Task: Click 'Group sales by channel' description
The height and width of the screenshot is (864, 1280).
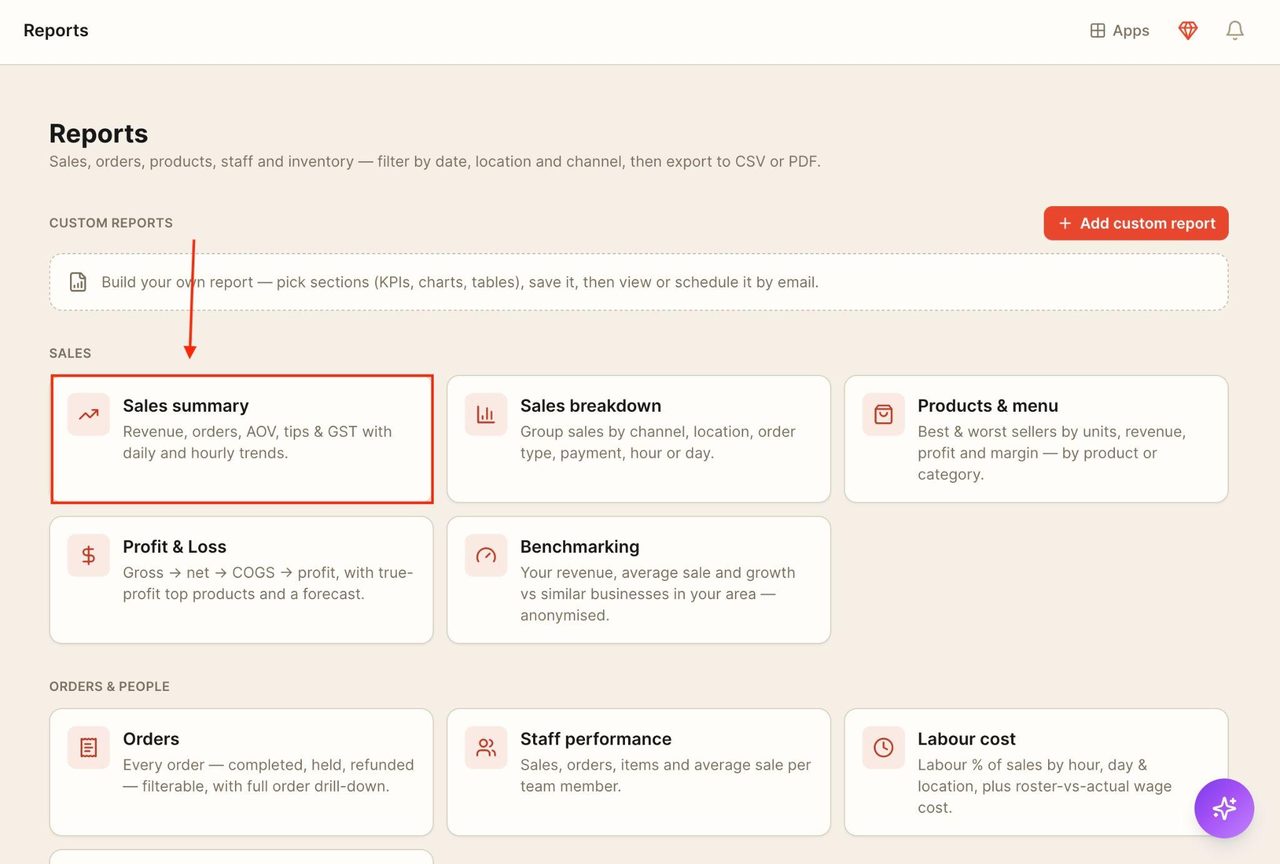Action: click(658, 442)
